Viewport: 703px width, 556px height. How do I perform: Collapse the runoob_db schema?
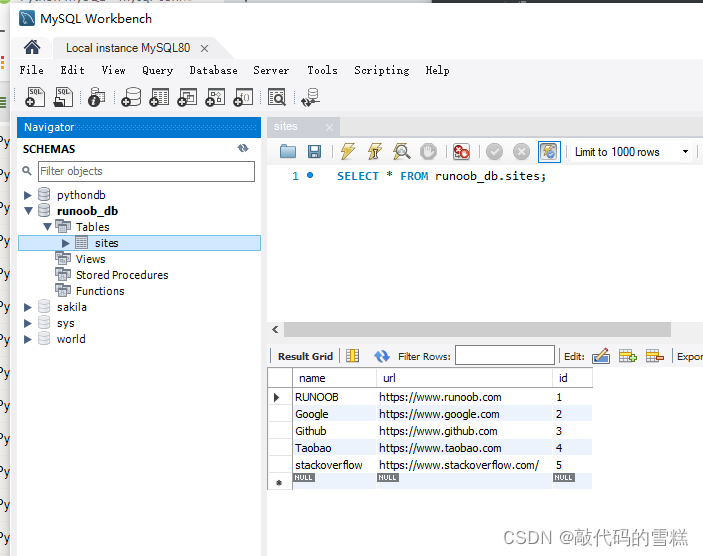coord(28,210)
